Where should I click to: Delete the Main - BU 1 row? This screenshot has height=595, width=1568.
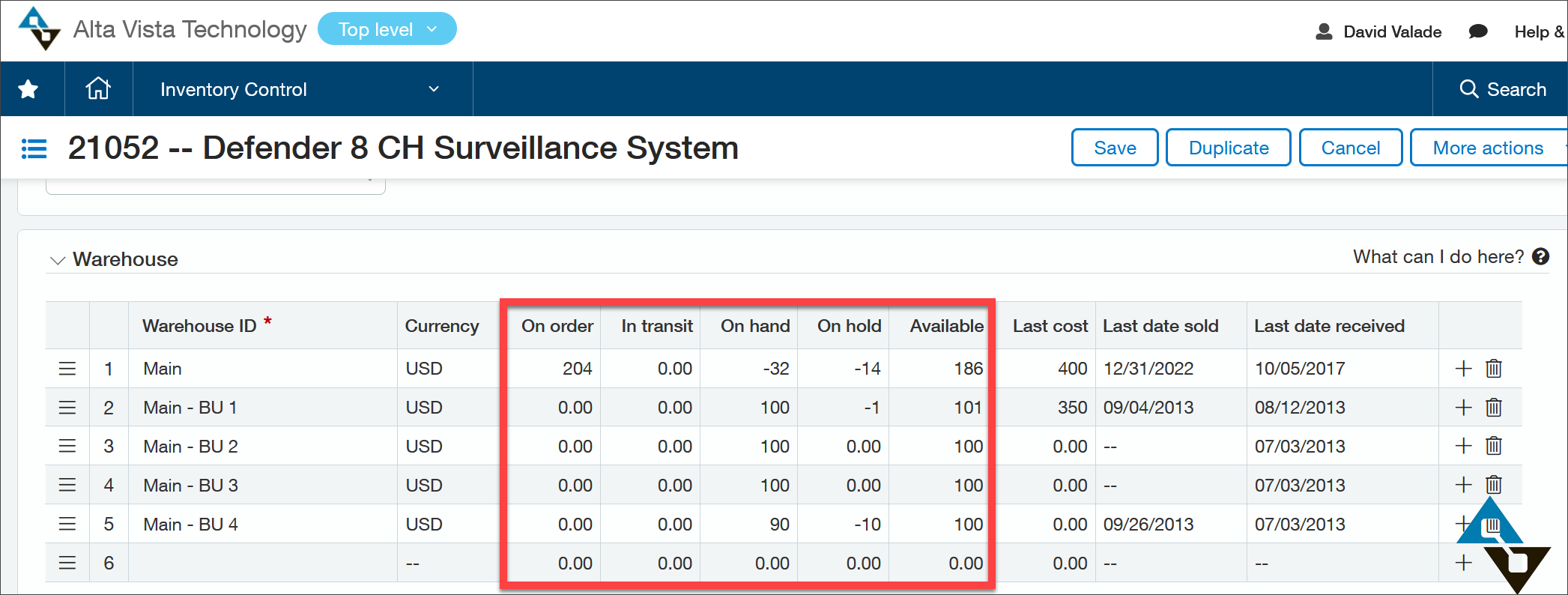click(x=1494, y=408)
